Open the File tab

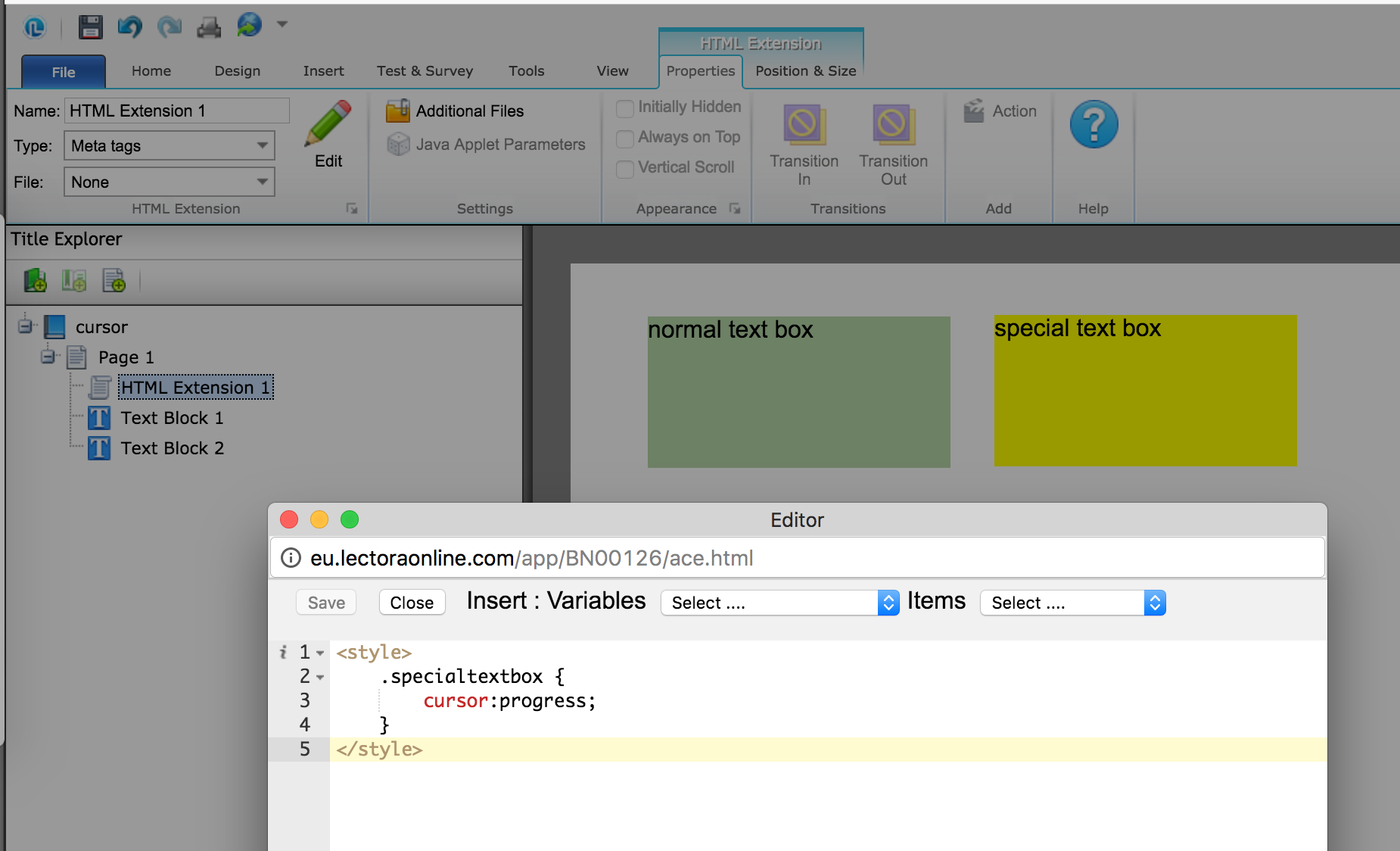tap(64, 72)
